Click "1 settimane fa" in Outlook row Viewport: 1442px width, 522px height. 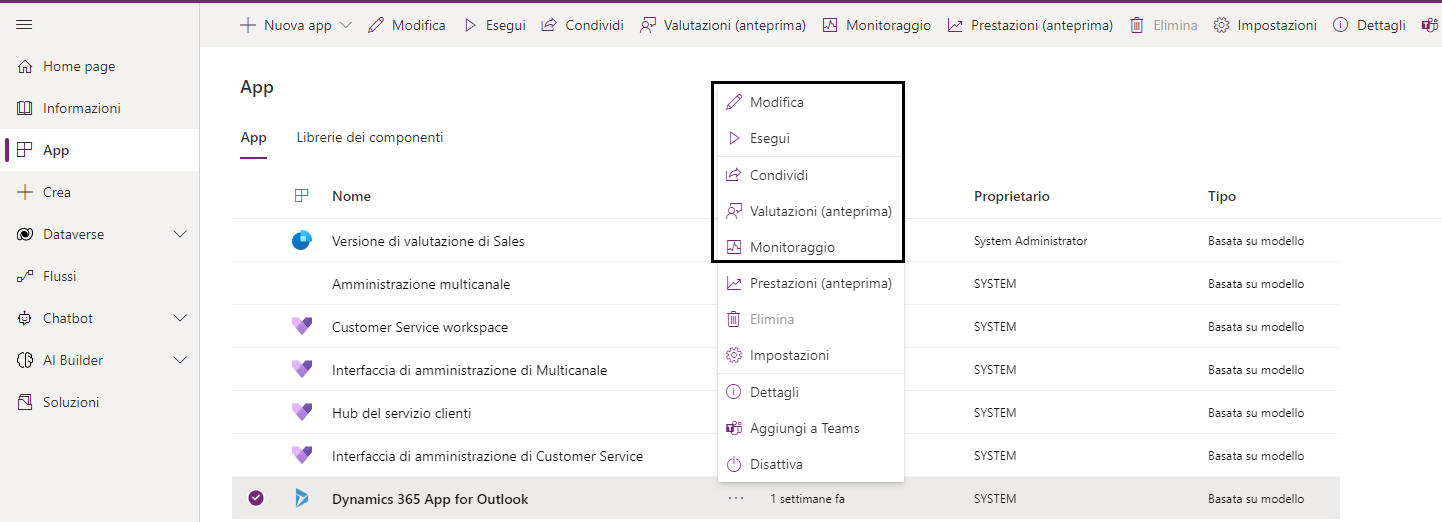pos(807,499)
